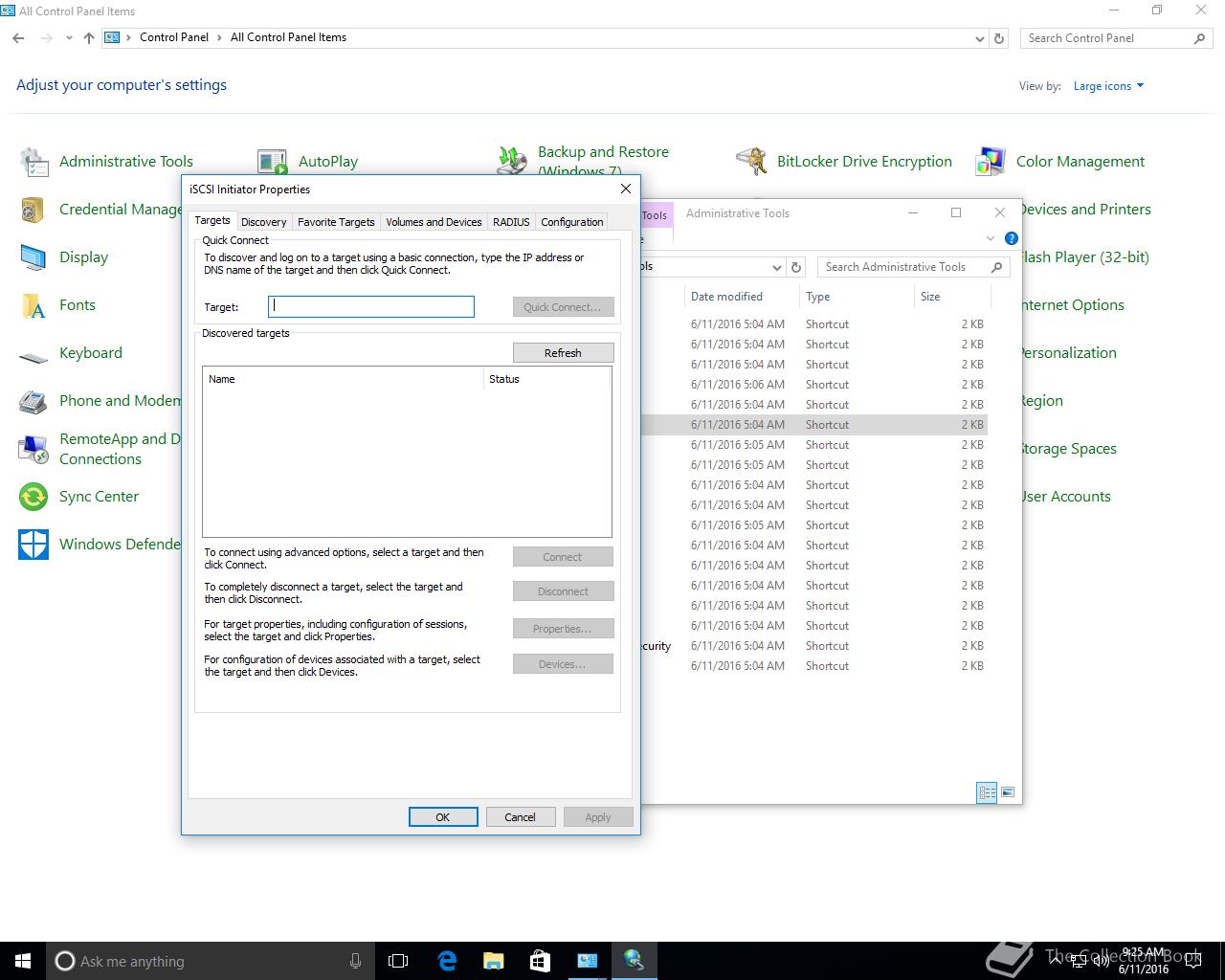Image resolution: width=1225 pixels, height=980 pixels.
Task: Click the Search Administrative Tools box
Action: [x=913, y=267]
